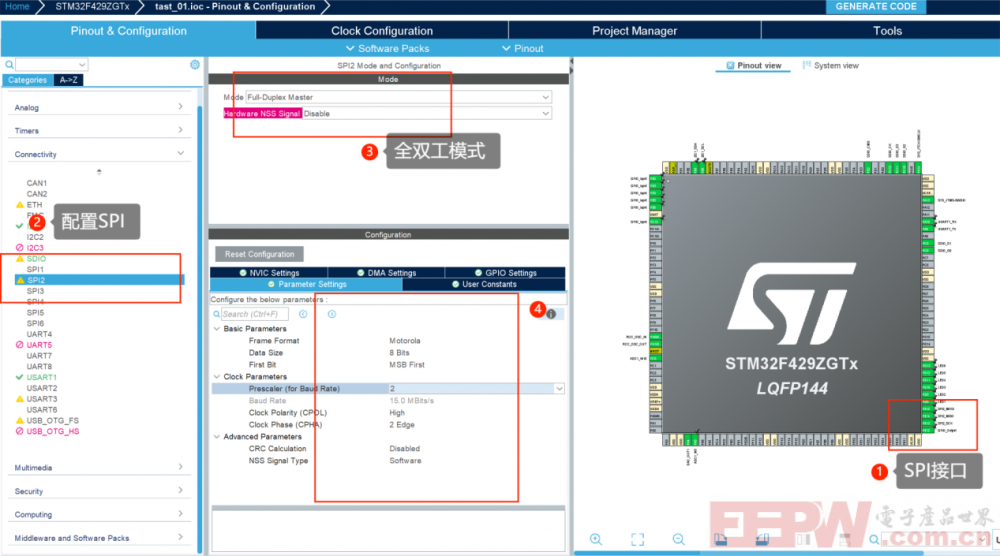Collapse Basic Parameters group

pos(217,328)
